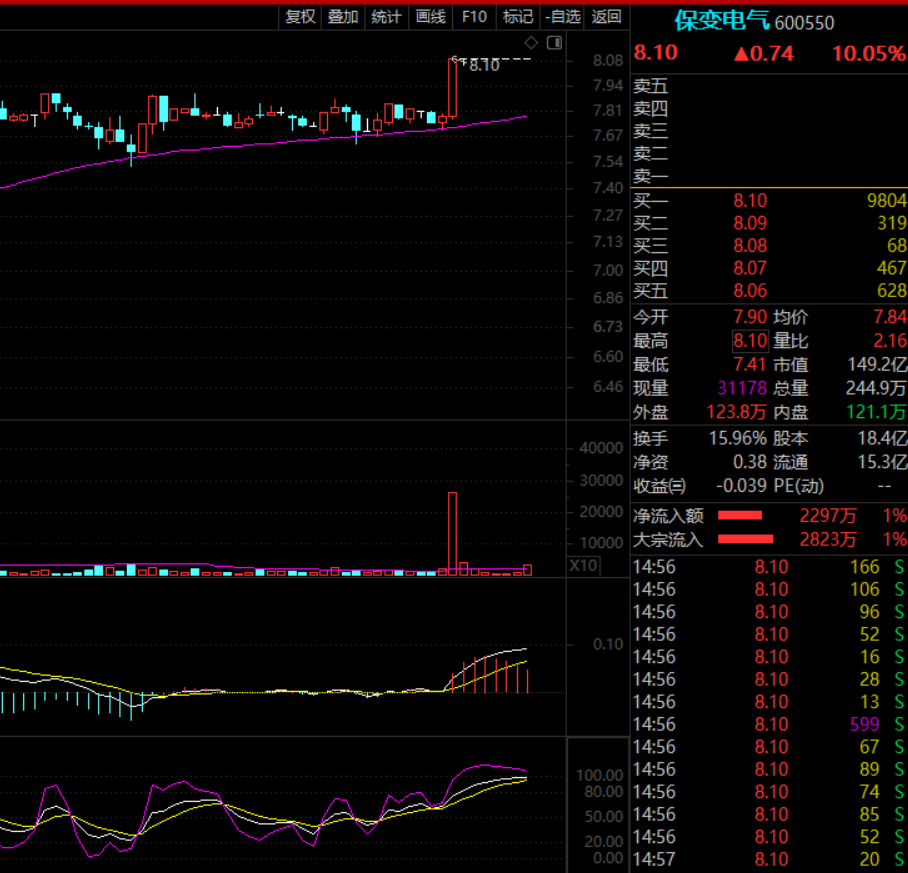Click the diamond marker icon above the chart
The width and height of the screenshot is (908, 873).
(531, 43)
